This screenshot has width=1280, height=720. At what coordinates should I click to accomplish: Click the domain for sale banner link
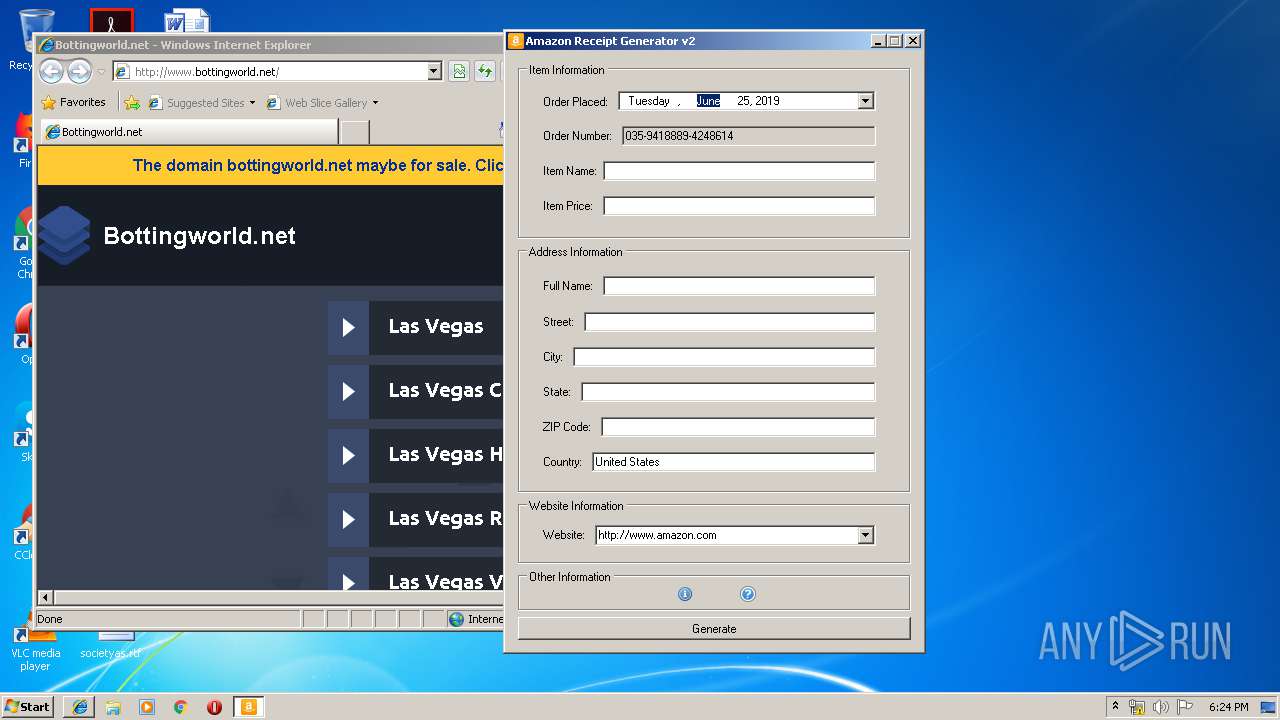pyautogui.click(x=318, y=165)
